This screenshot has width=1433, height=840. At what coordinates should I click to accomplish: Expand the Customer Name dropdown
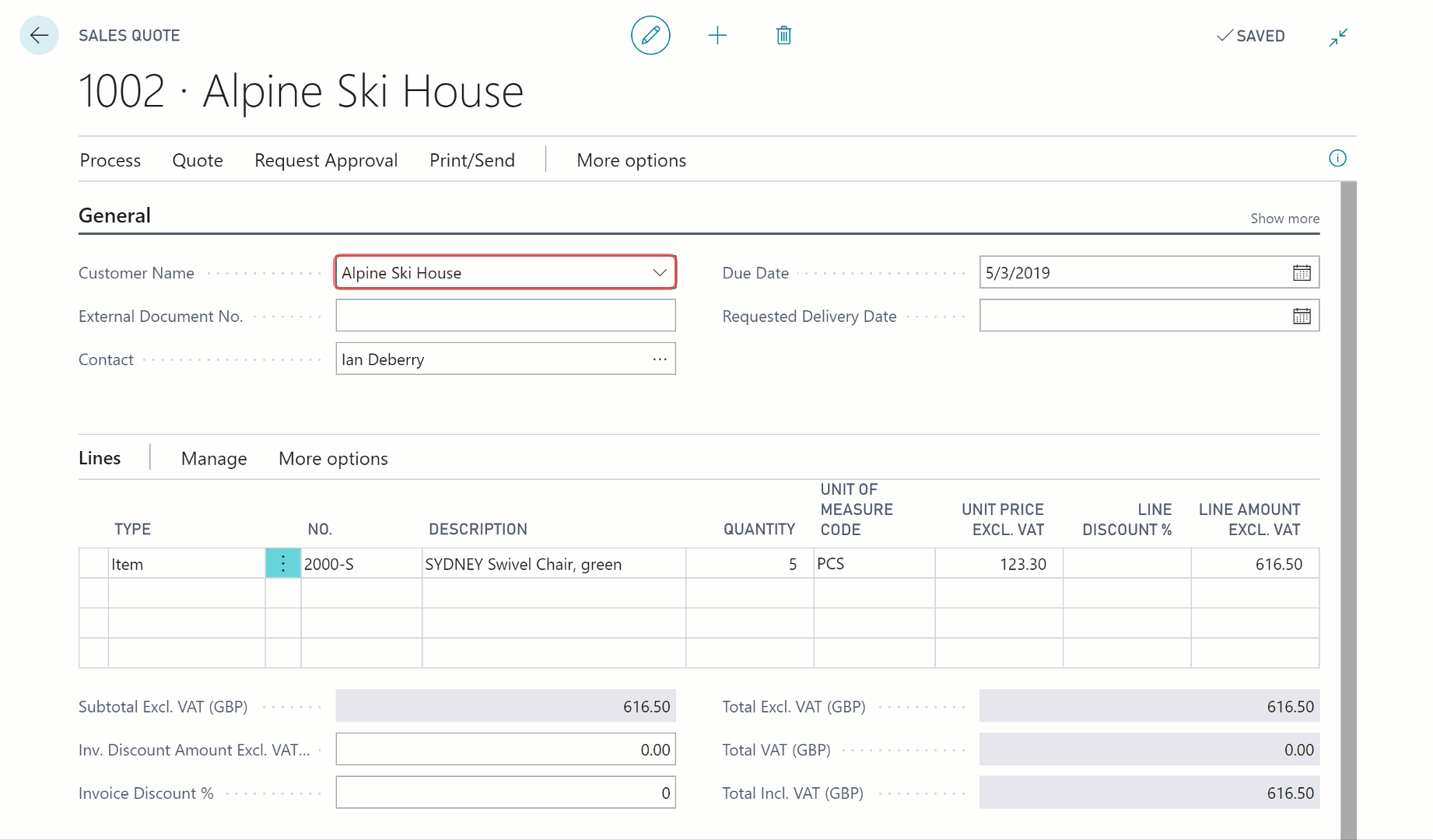tap(660, 273)
